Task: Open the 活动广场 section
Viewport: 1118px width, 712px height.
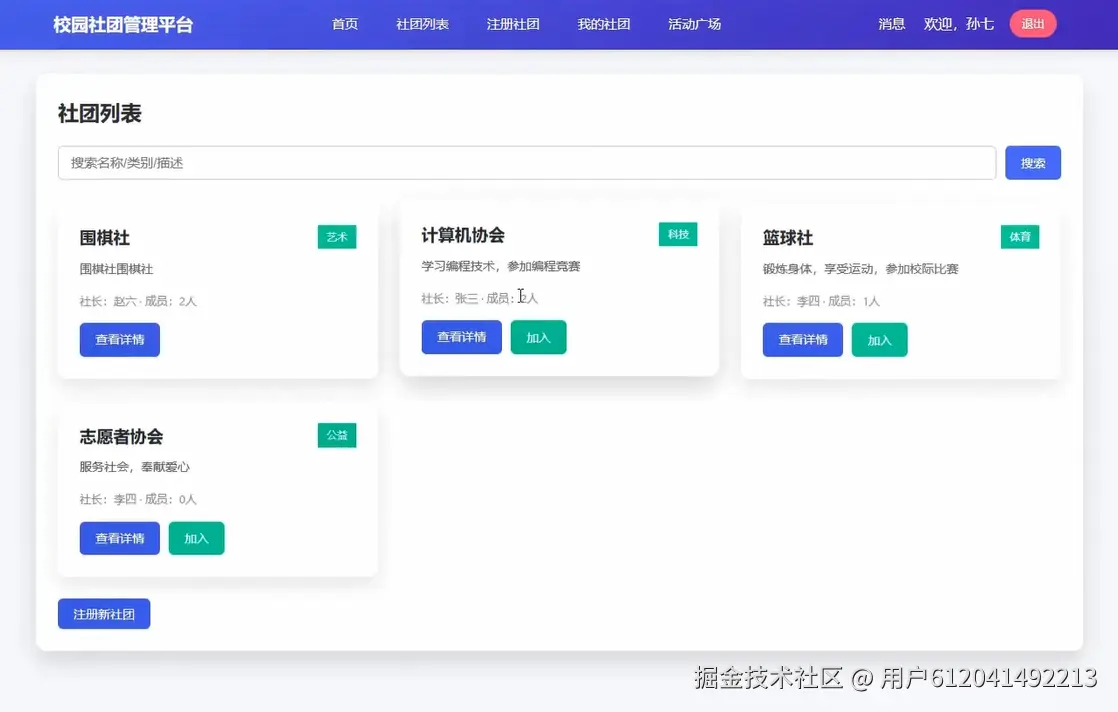Action: tap(694, 24)
